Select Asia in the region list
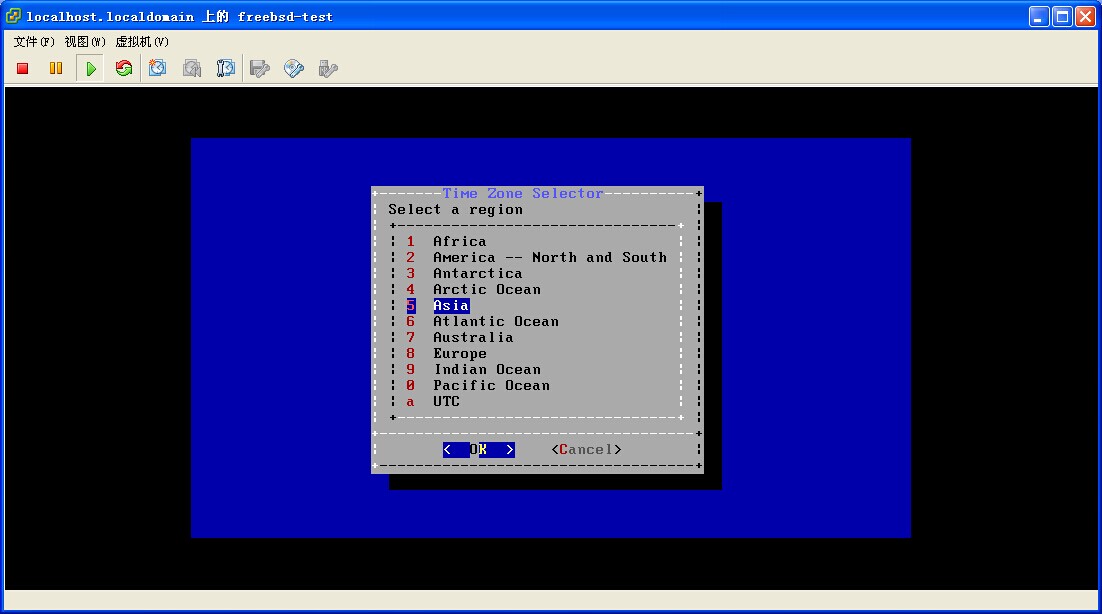The height and width of the screenshot is (614, 1102). point(451,306)
